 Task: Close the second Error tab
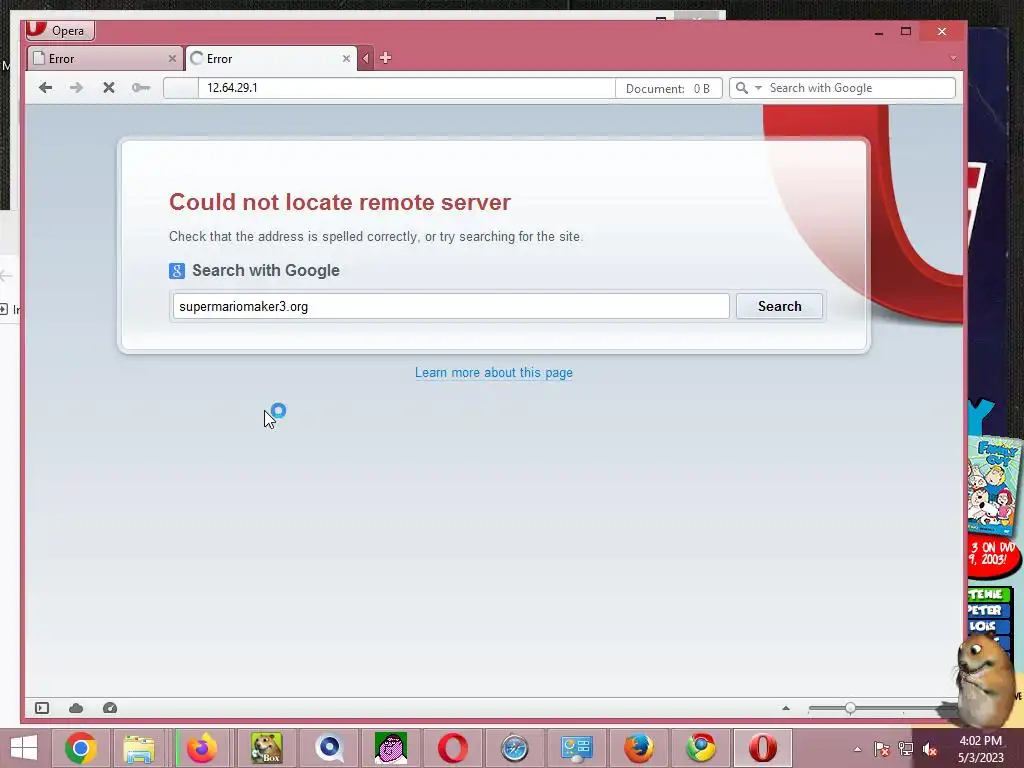[346, 59]
